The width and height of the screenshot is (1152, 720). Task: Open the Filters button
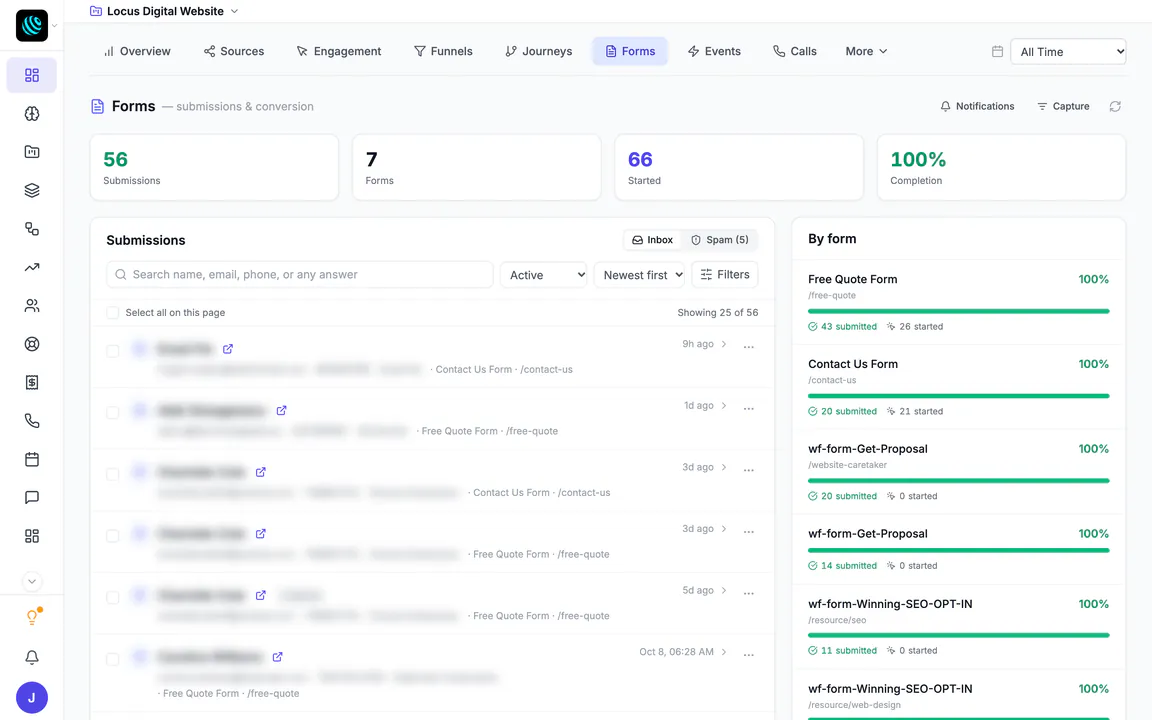724,275
